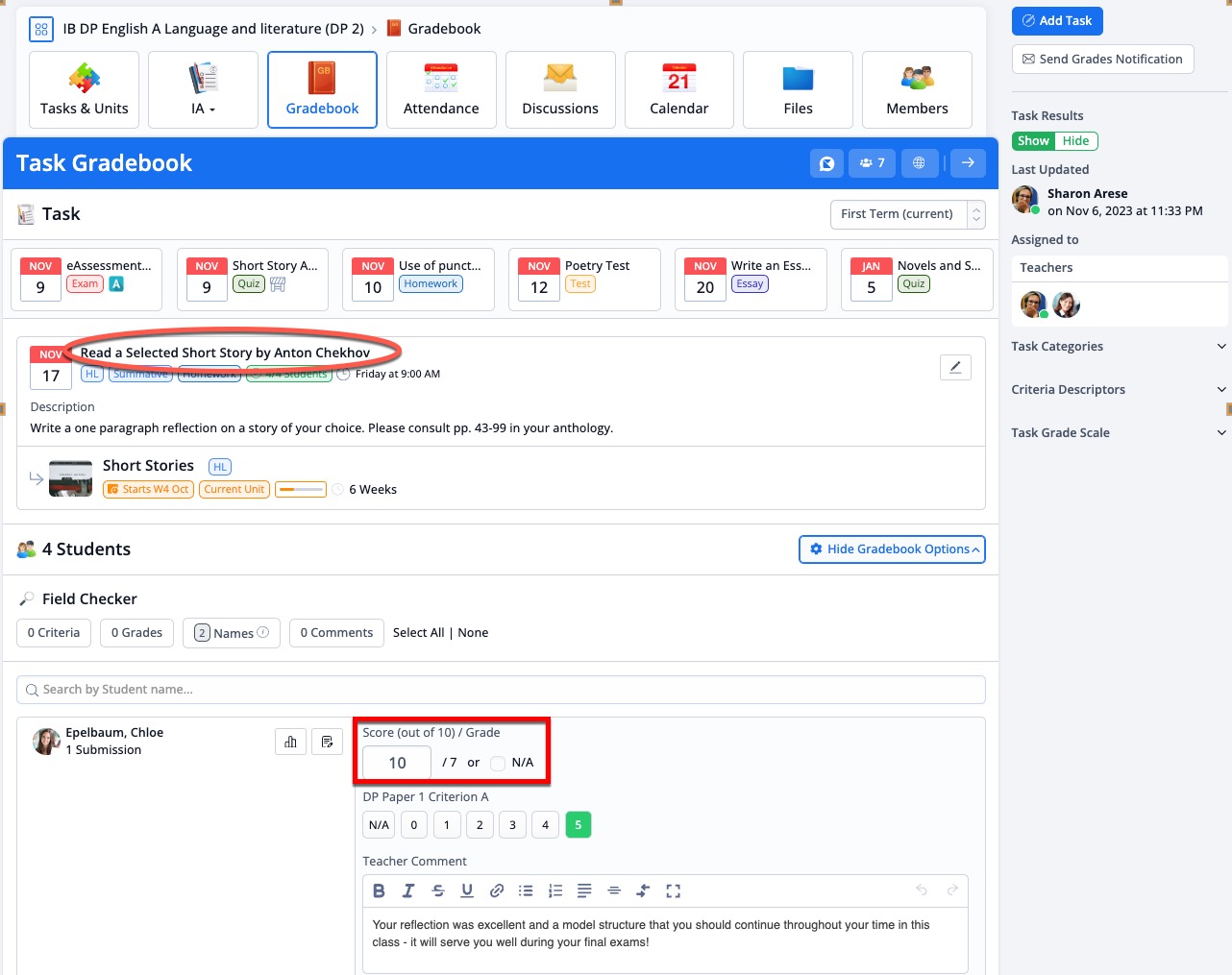Viewport: 1232px width, 975px height.
Task: Expand the Task Categories section
Action: point(1119,347)
